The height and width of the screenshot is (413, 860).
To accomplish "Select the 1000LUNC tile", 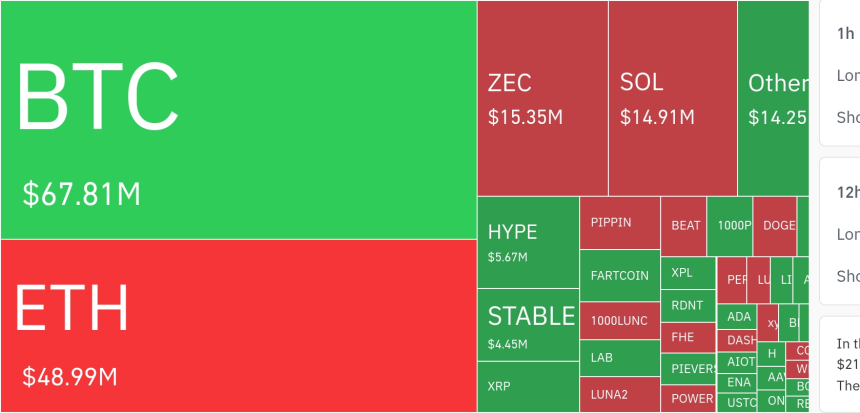I will (x=620, y=321).
